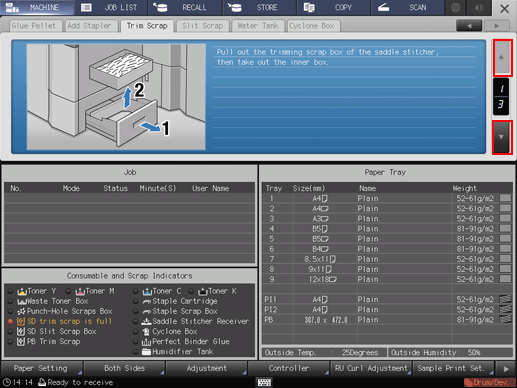Mute via the speaker icon in top bar

pos(479,7)
